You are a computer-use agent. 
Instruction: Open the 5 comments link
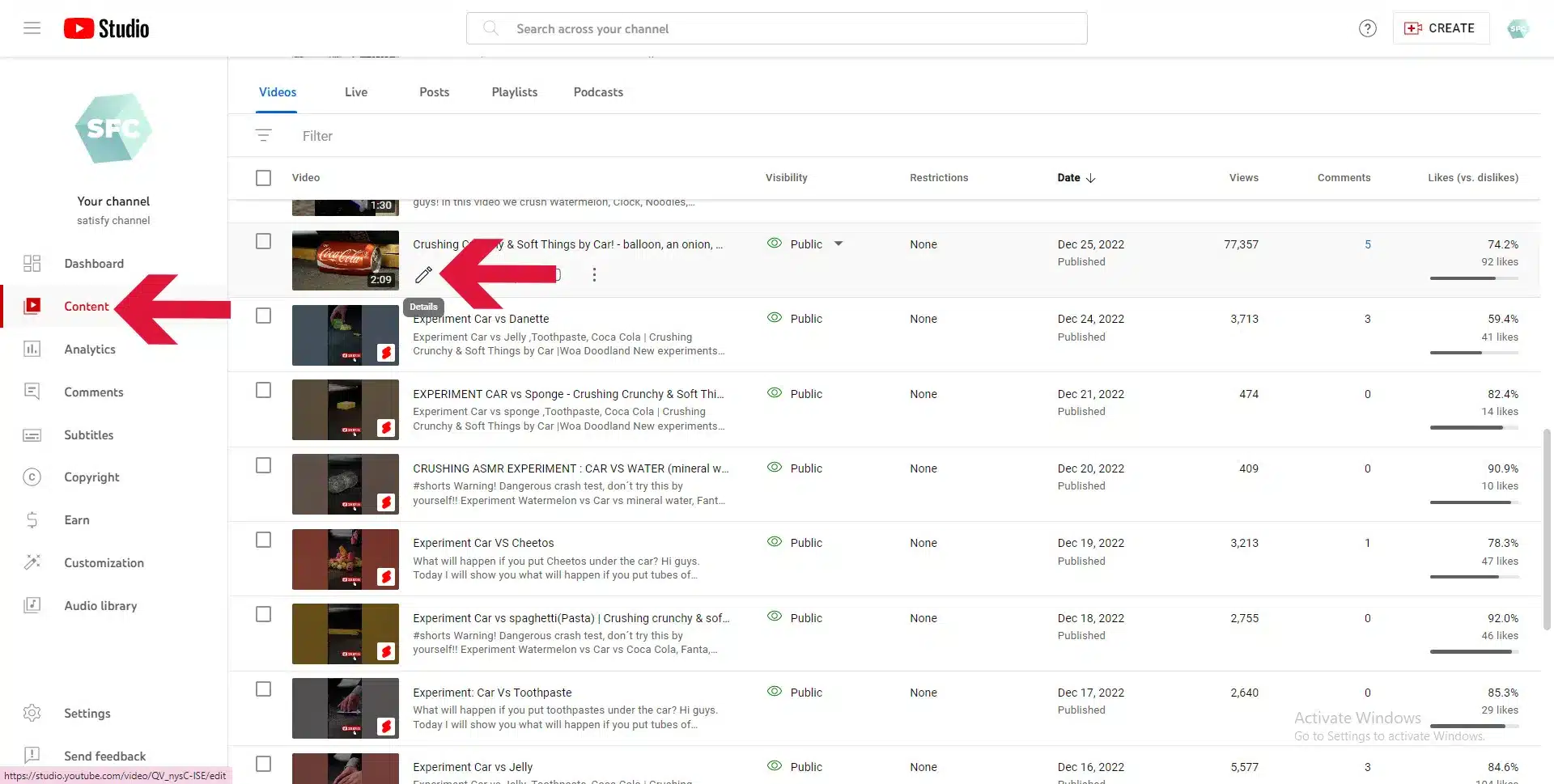pyautogui.click(x=1367, y=244)
